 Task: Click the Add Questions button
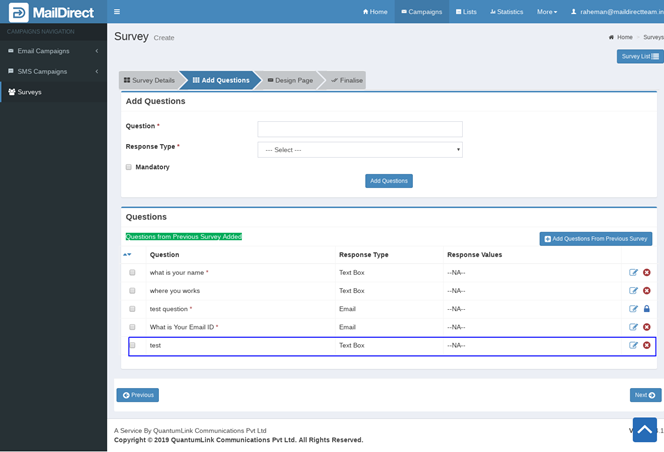pyautogui.click(x=388, y=181)
